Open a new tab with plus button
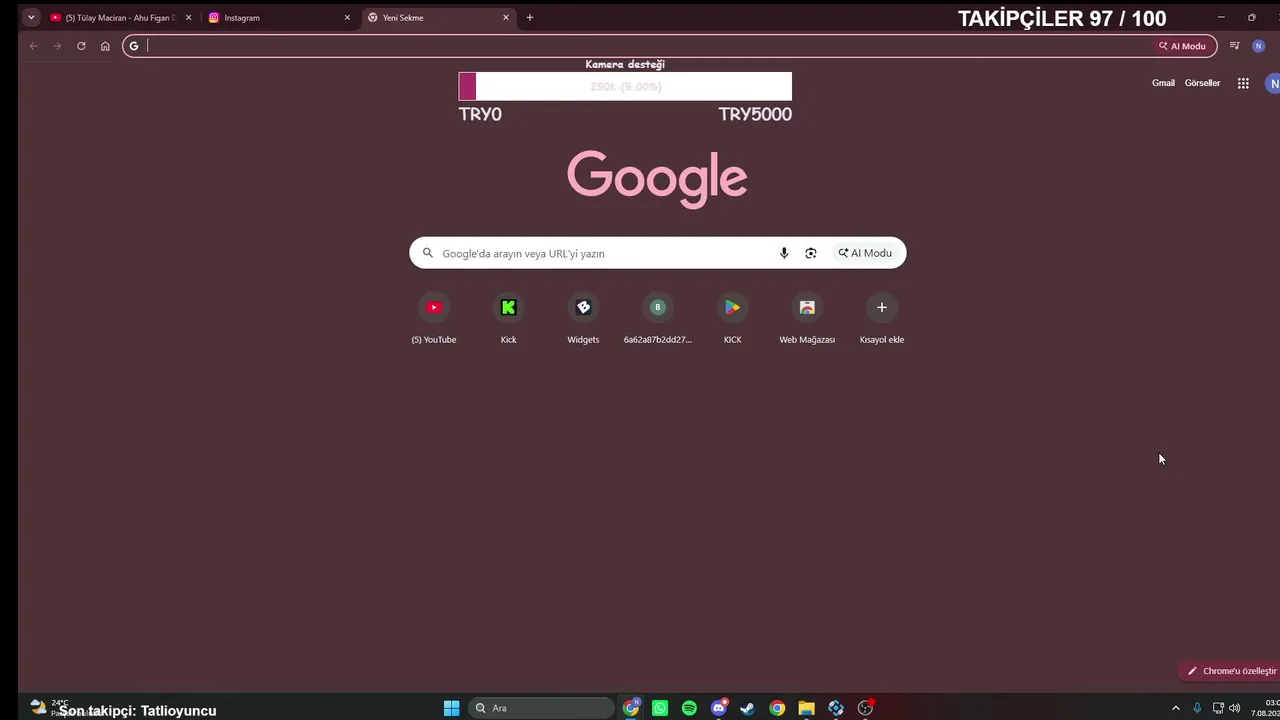1280x720 pixels. pyautogui.click(x=530, y=17)
